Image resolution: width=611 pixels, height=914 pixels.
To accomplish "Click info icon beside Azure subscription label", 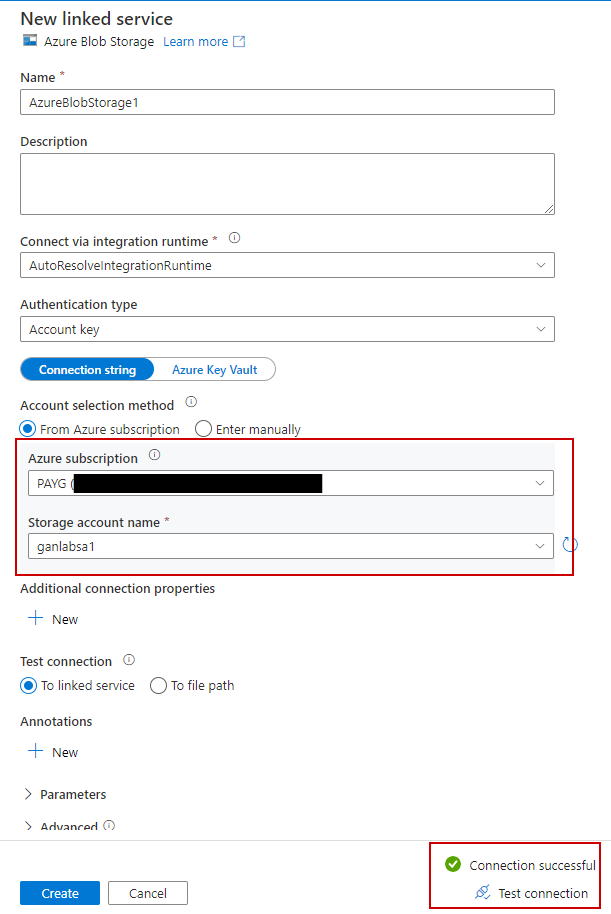I will pyautogui.click(x=154, y=455).
